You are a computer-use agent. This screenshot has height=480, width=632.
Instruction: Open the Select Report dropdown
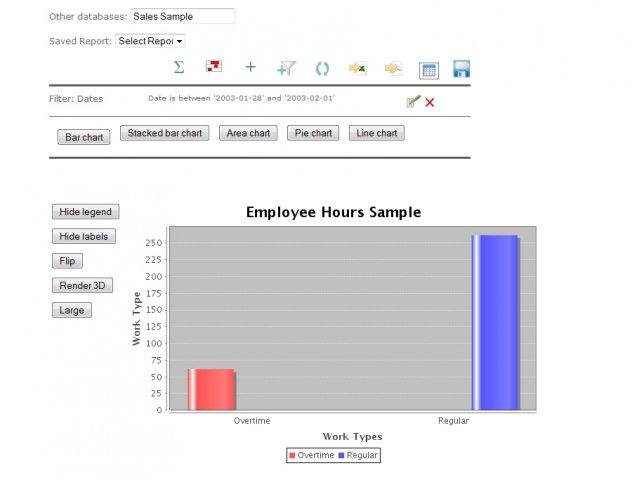[x=150, y=41]
